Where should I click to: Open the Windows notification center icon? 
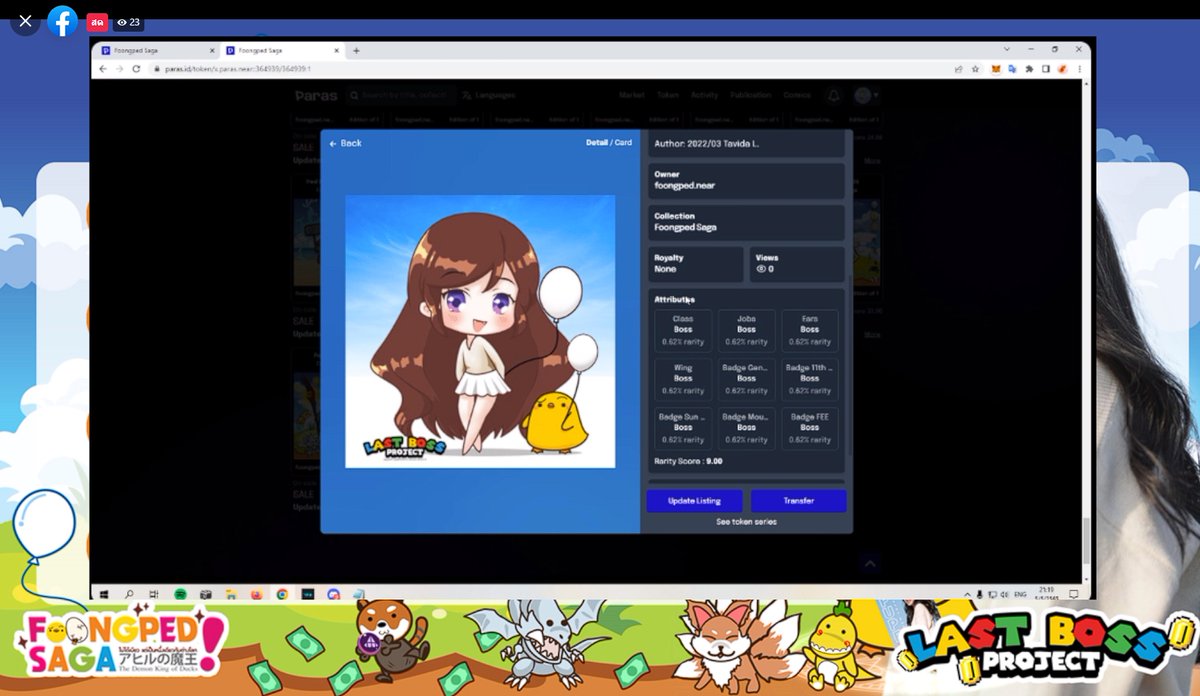pos(1076,594)
